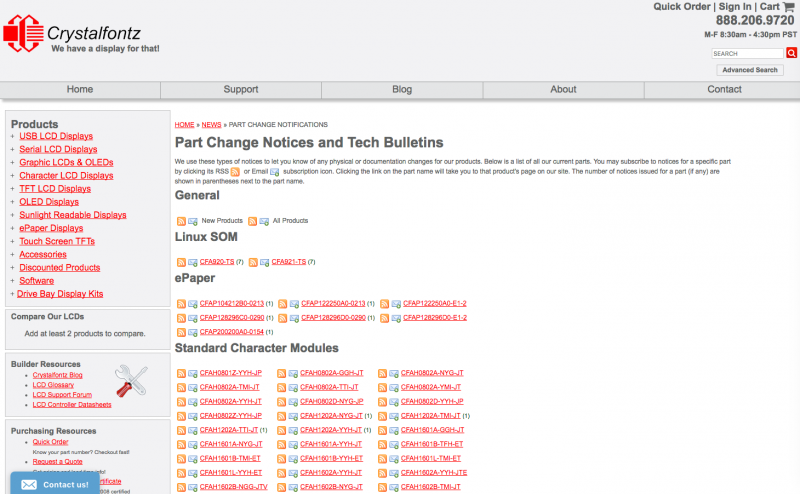Open the Home navigation tab
800x494 pixels.
point(80,89)
